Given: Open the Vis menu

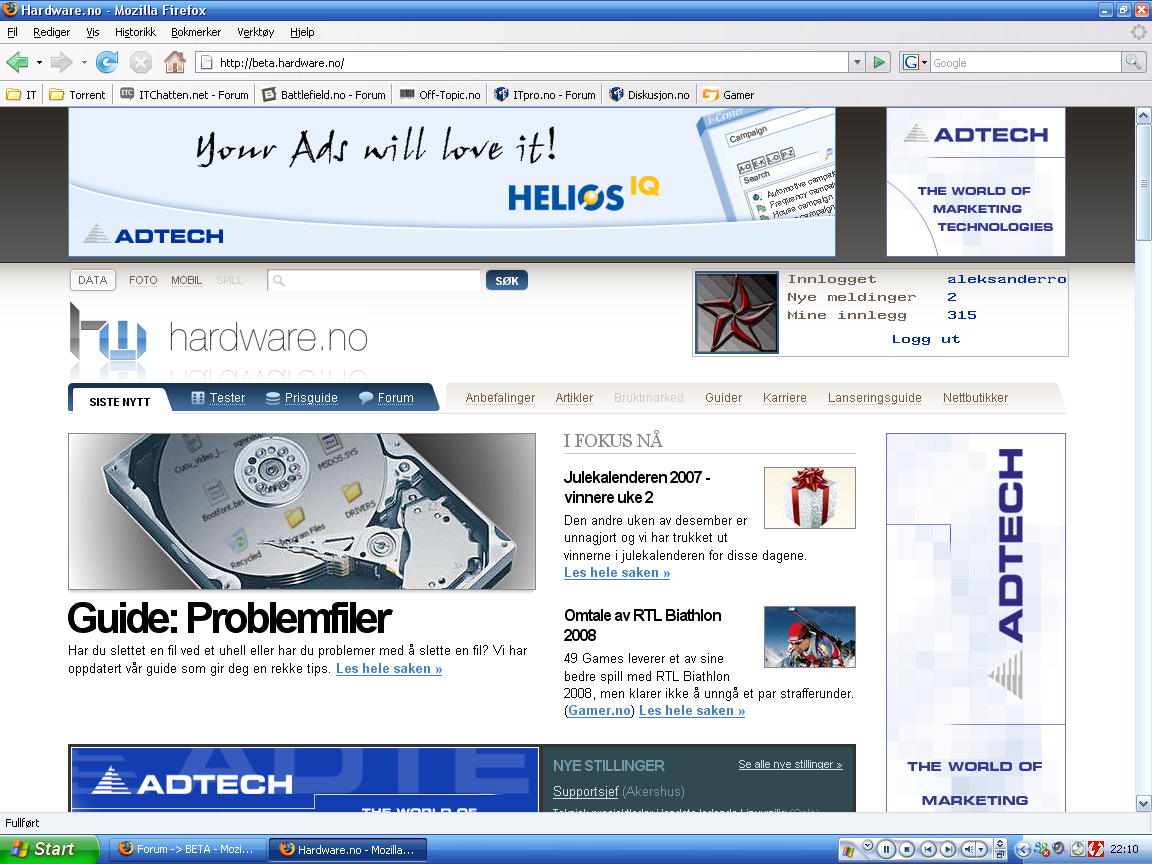Looking at the screenshot, I should (93, 32).
